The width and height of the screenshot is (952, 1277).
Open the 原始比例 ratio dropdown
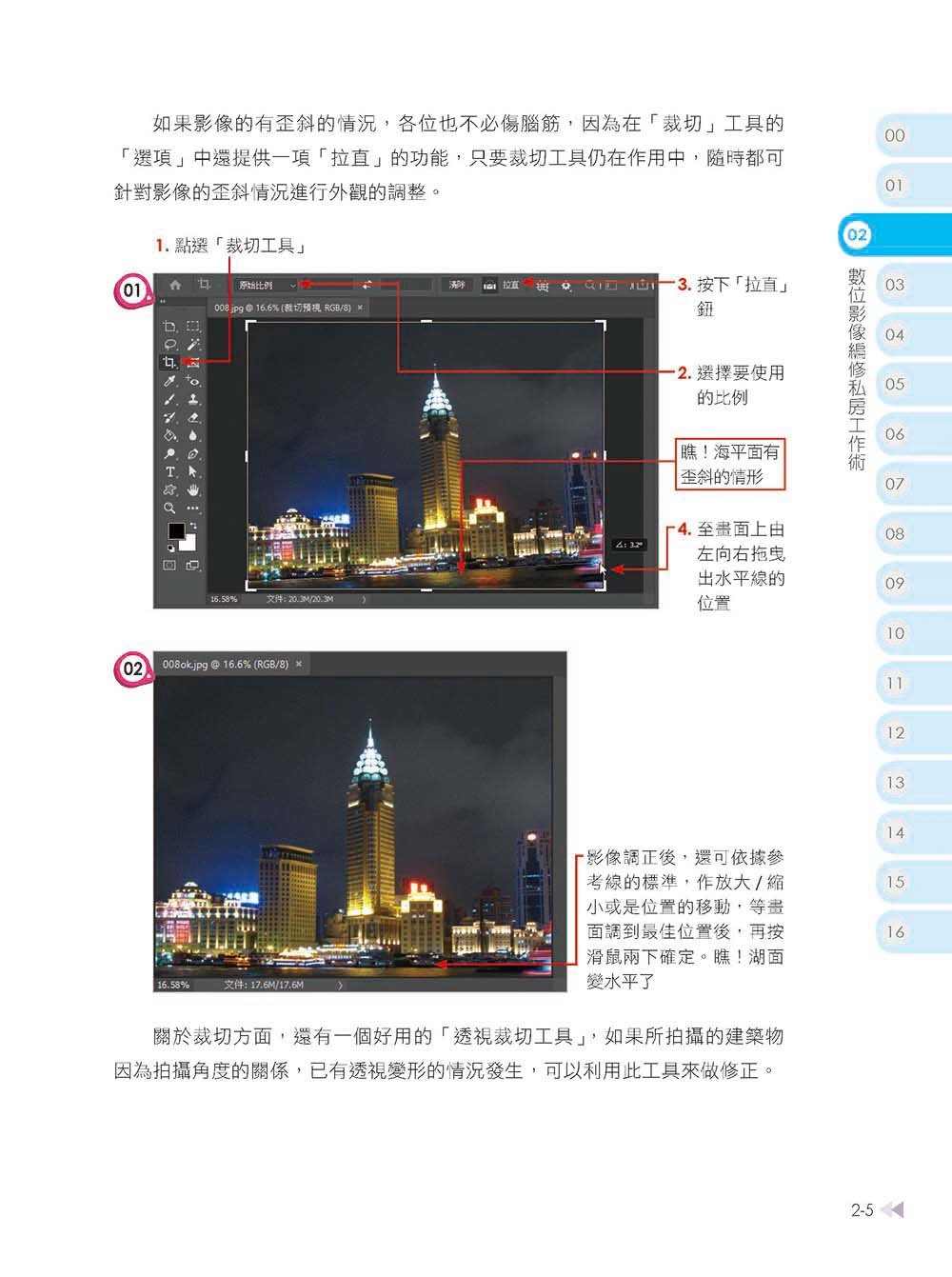(x=267, y=285)
